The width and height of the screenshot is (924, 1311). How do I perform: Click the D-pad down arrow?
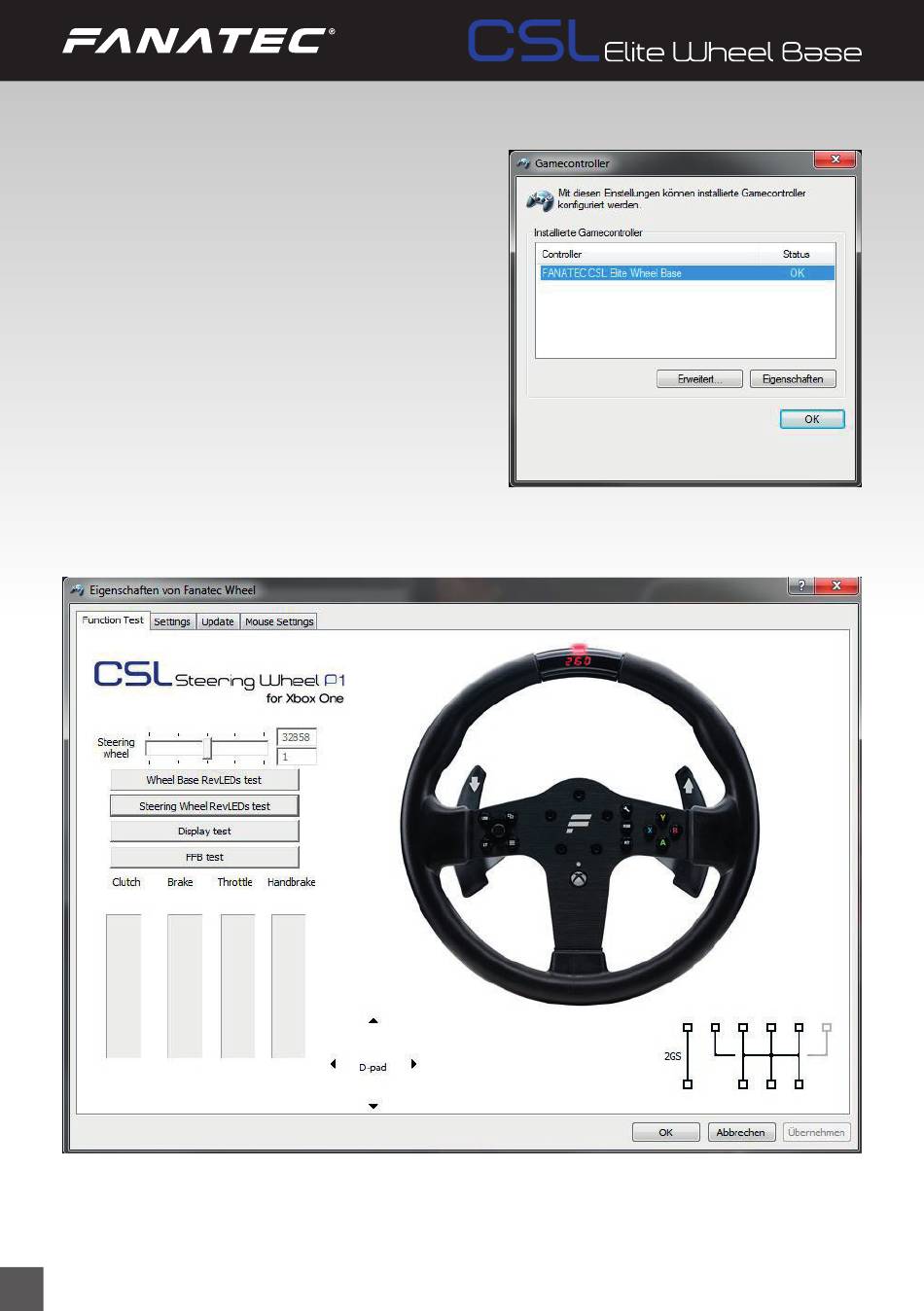coord(373,1106)
